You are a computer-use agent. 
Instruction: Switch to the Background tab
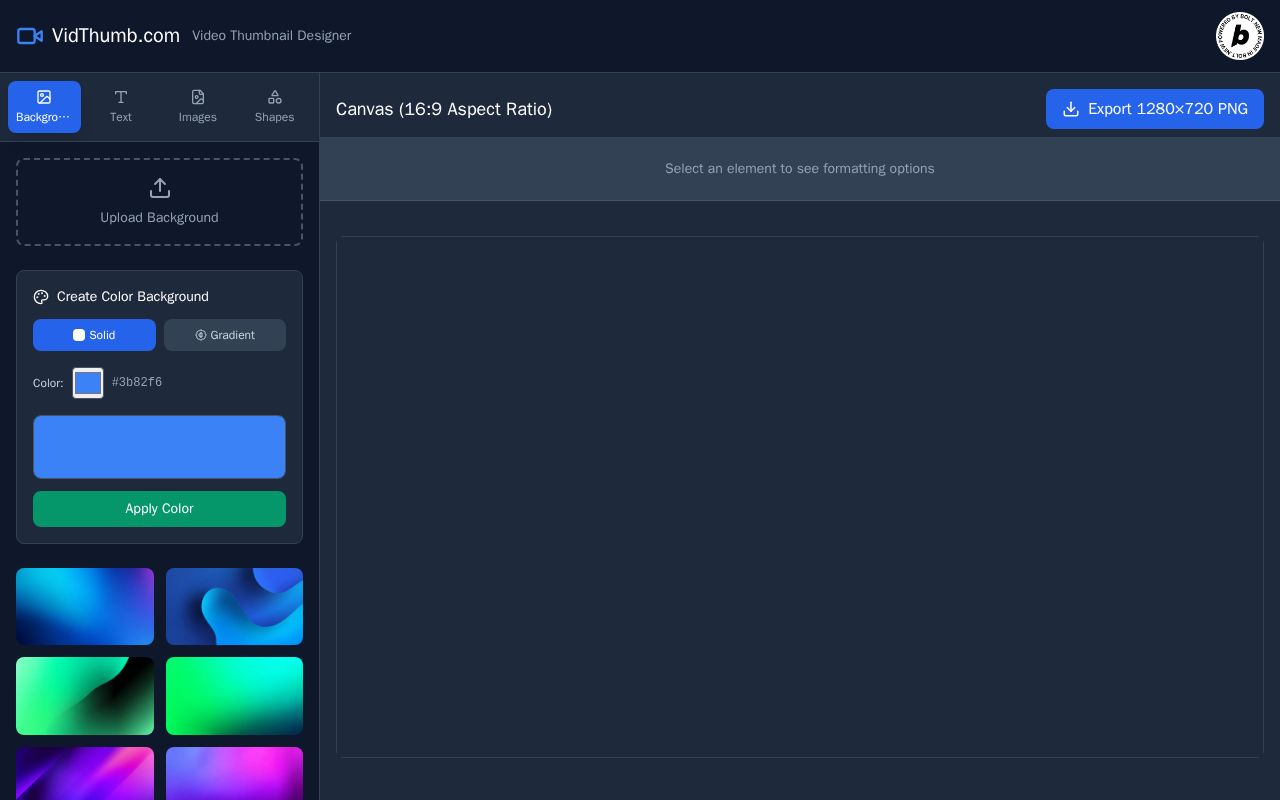tap(44, 107)
